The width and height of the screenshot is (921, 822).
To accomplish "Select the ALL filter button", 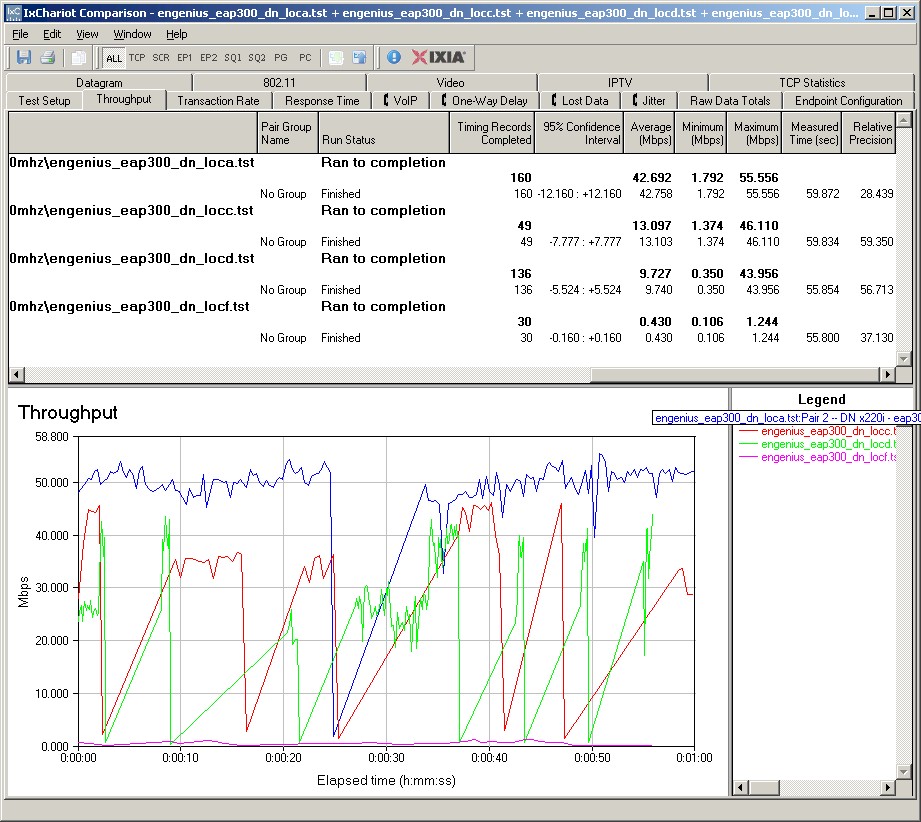I will click(x=114, y=58).
